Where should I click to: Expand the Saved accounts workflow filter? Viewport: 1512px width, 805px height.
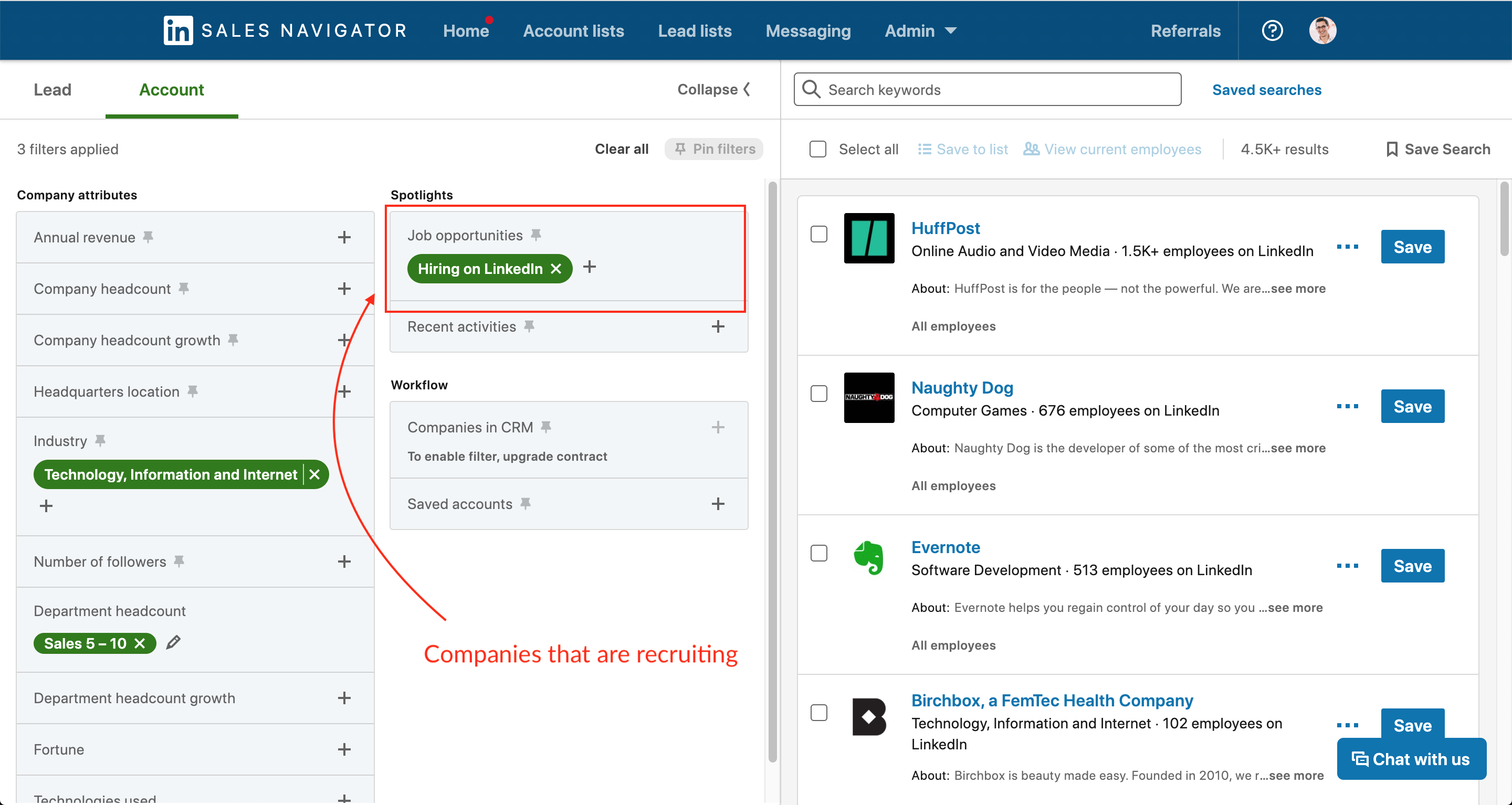click(x=720, y=504)
